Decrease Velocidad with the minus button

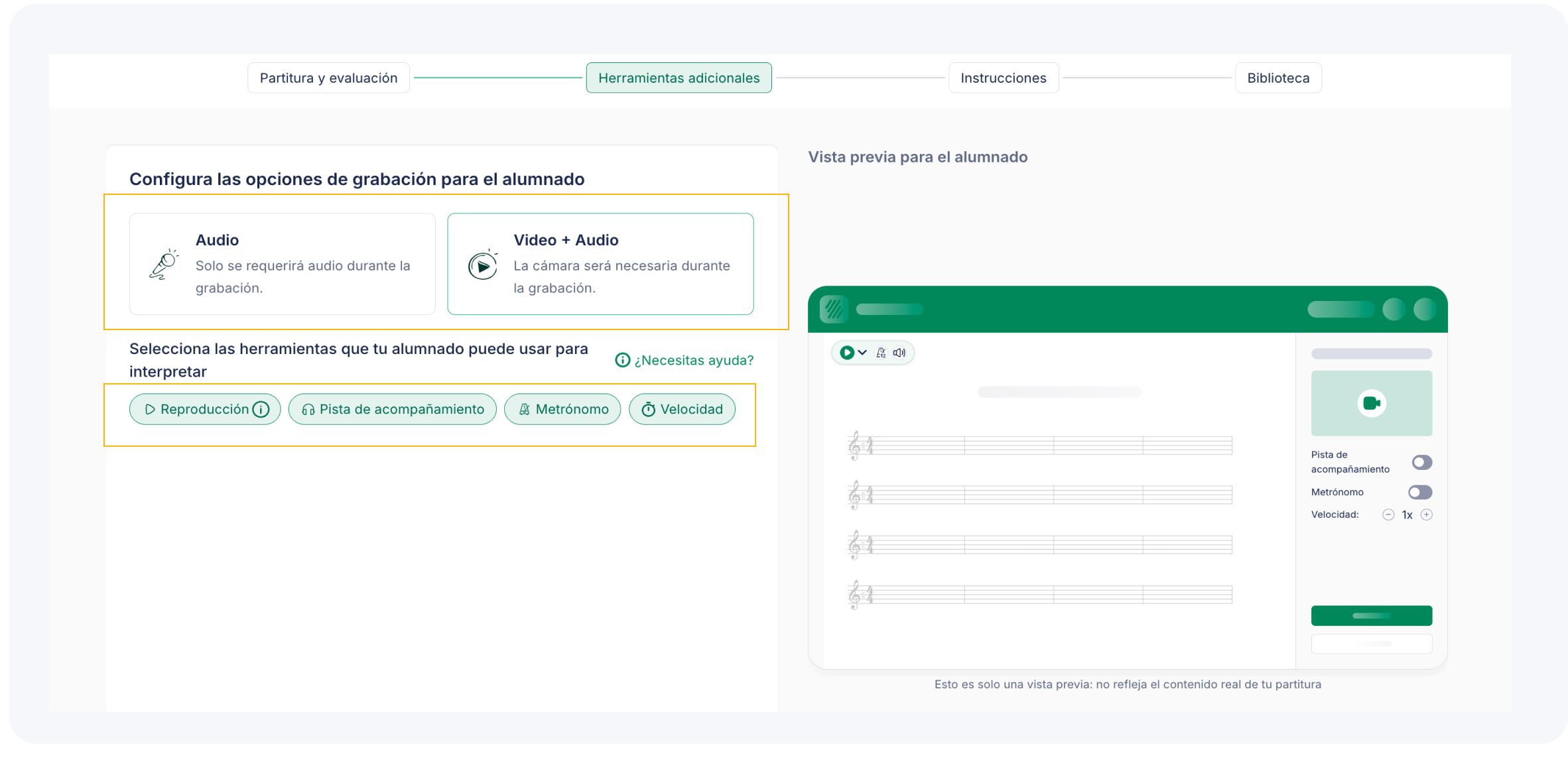tap(1388, 514)
